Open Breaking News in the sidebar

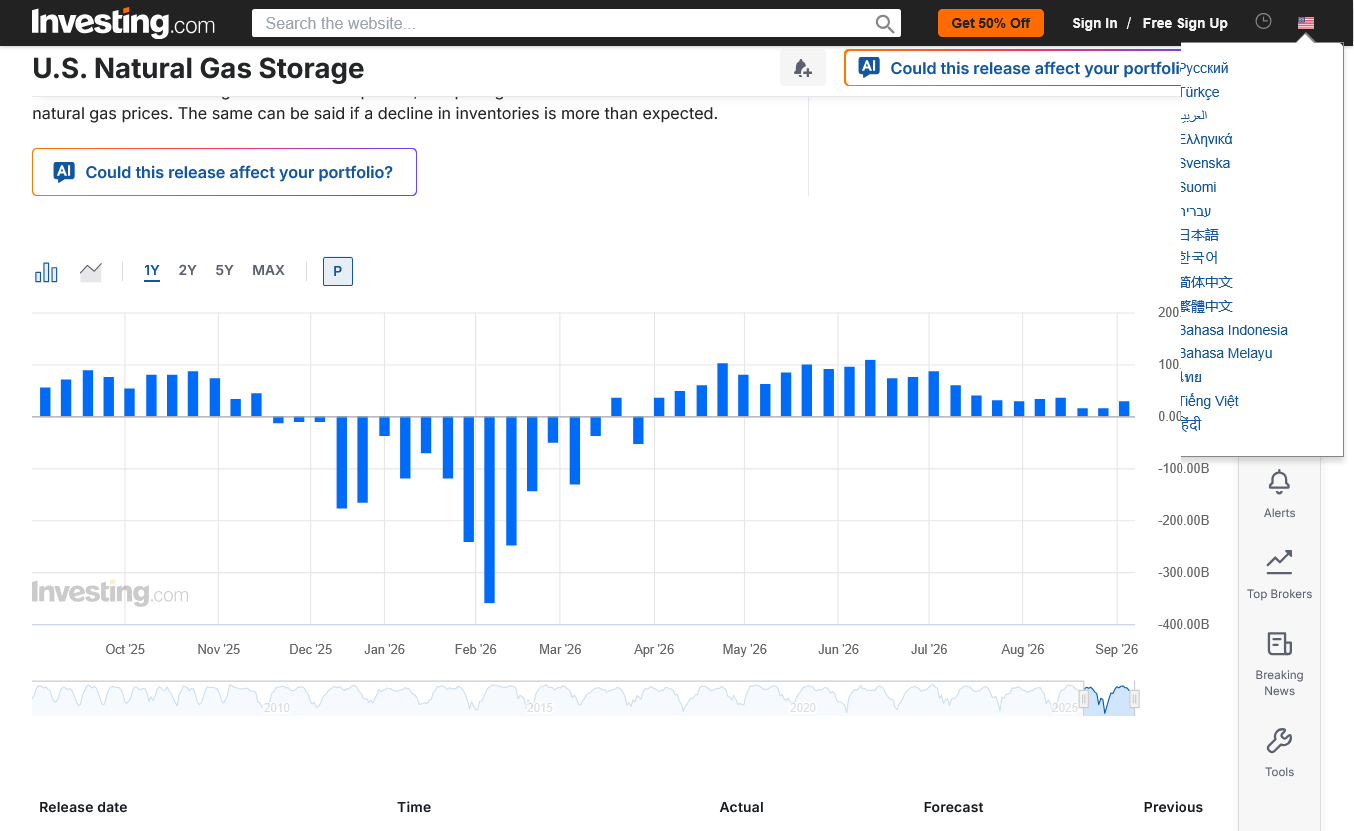pyautogui.click(x=1279, y=664)
